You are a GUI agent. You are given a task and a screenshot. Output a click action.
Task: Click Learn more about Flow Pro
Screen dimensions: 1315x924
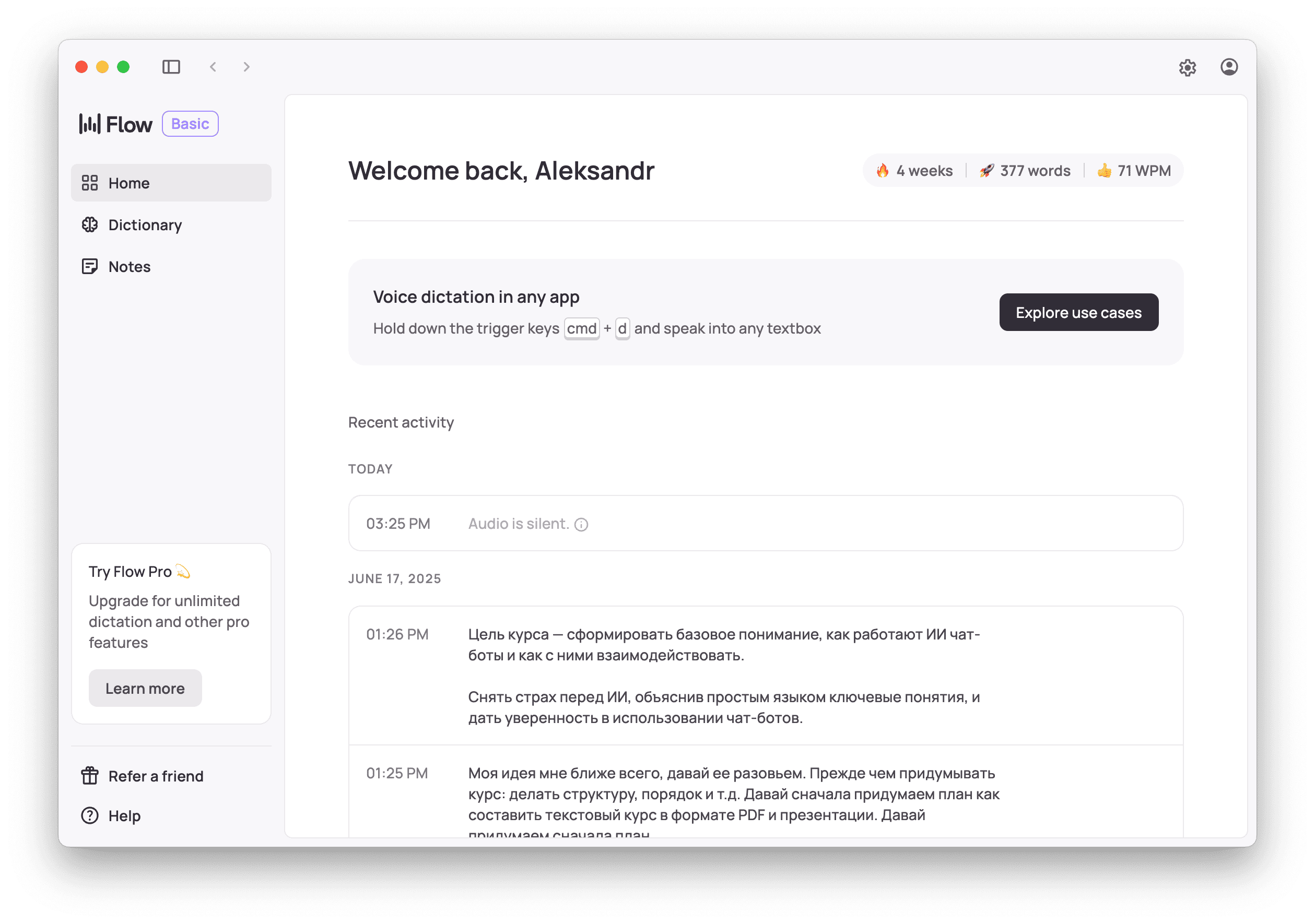tap(145, 688)
